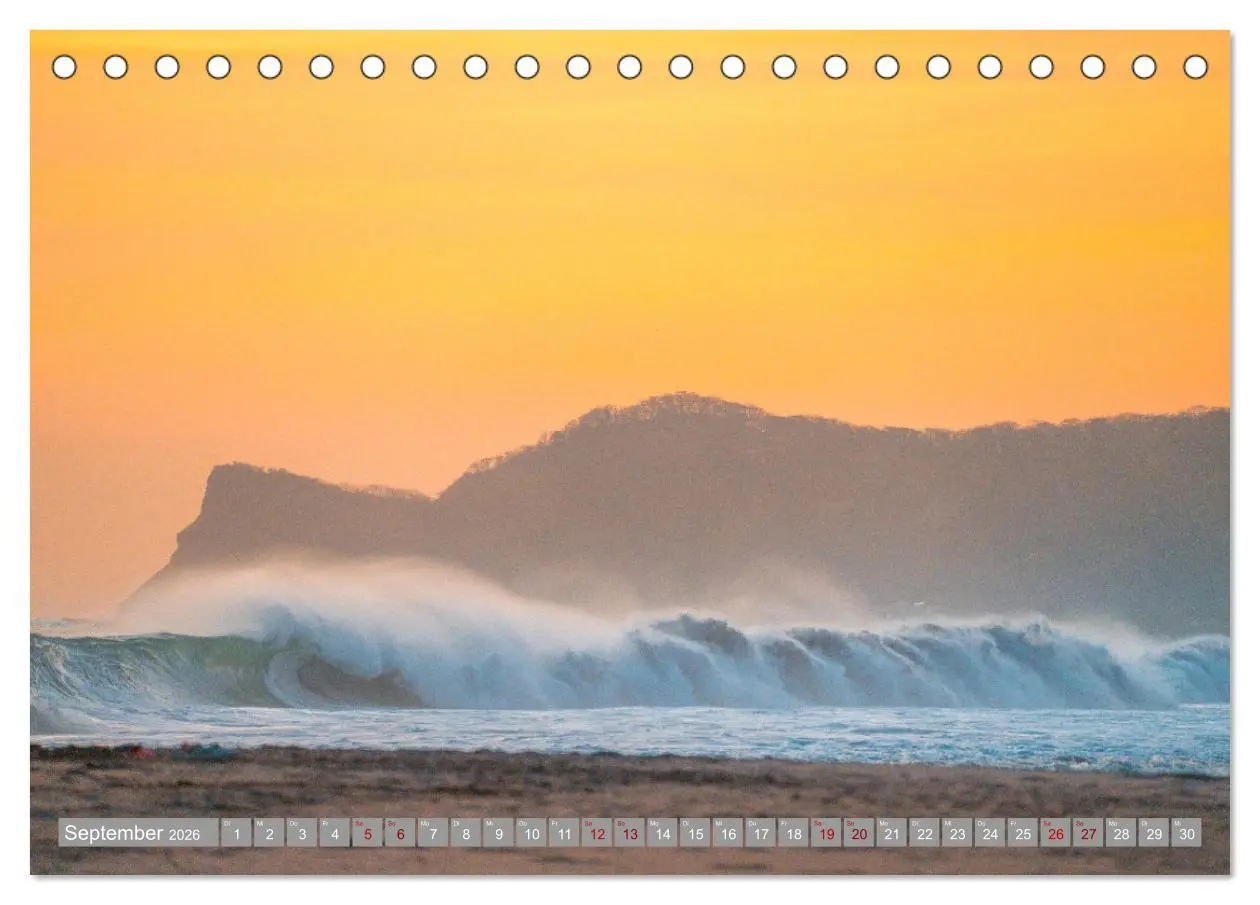Select day 1 in the calendar strip
The height and width of the screenshot is (905, 1260).
(236, 833)
